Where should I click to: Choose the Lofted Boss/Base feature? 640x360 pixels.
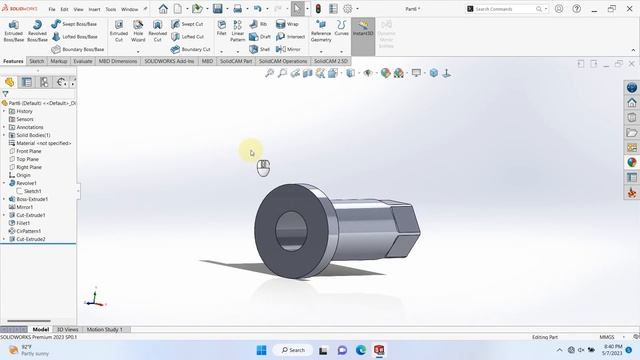pyautogui.click(x=74, y=37)
